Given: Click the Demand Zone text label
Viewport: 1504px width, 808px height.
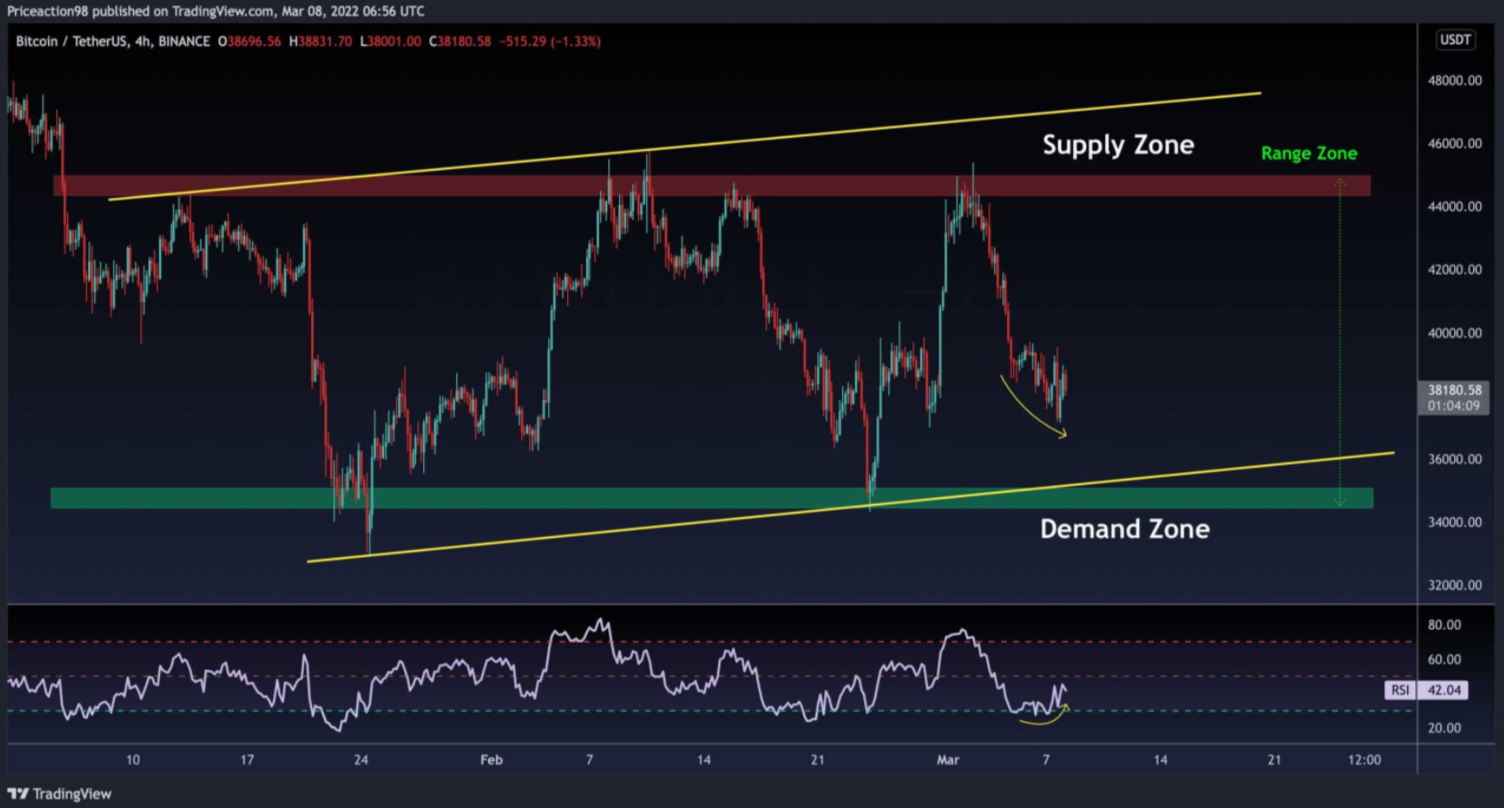Looking at the screenshot, I should click(x=1124, y=528).
